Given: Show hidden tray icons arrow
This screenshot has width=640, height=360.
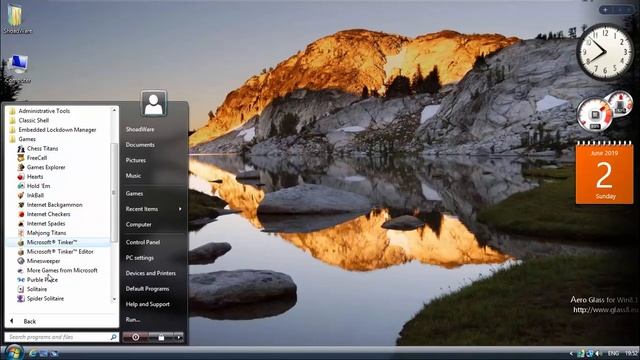Looking at the screenshot, I should coord(571,353).
